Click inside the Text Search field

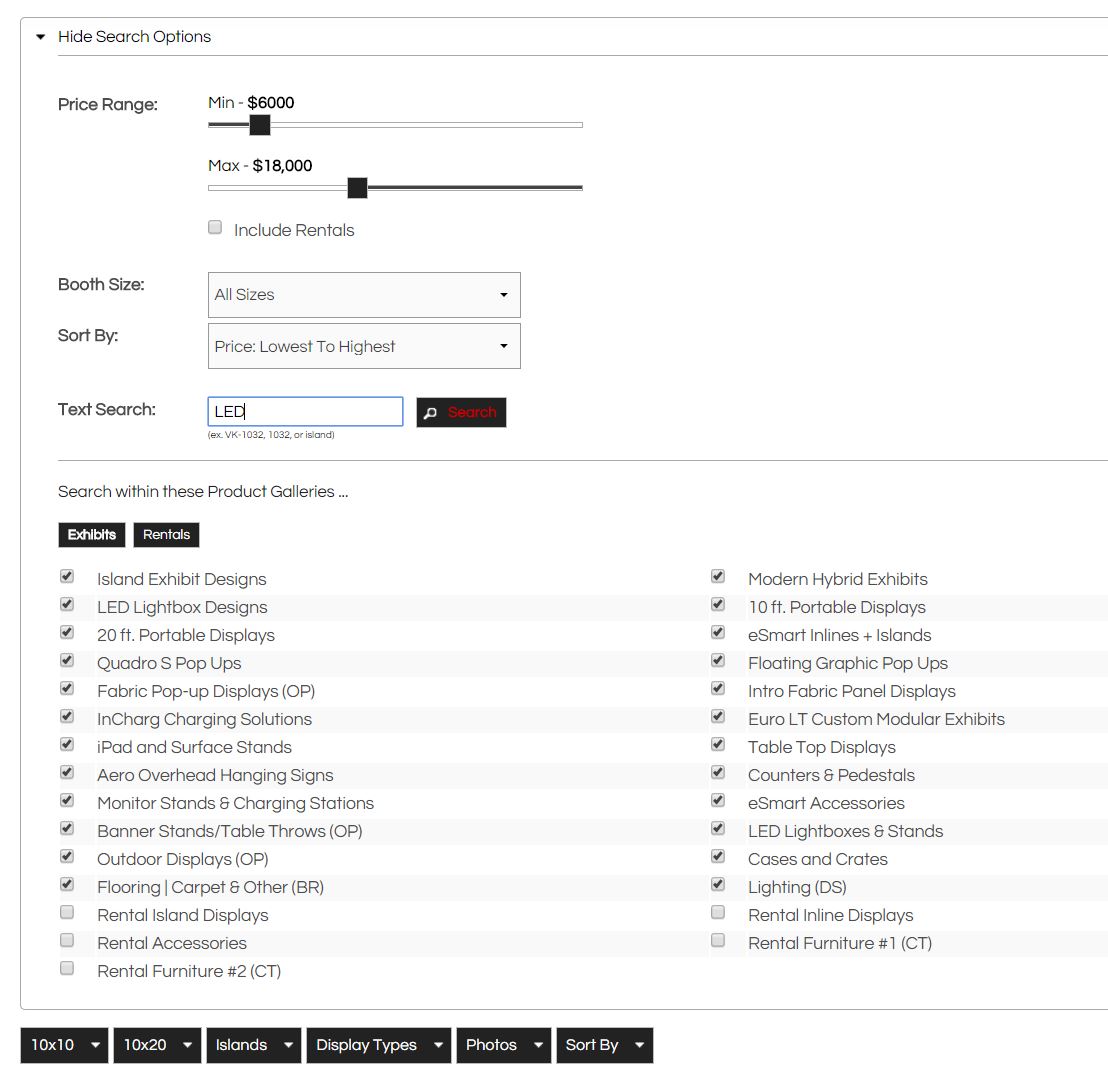(x=305, y=410)
